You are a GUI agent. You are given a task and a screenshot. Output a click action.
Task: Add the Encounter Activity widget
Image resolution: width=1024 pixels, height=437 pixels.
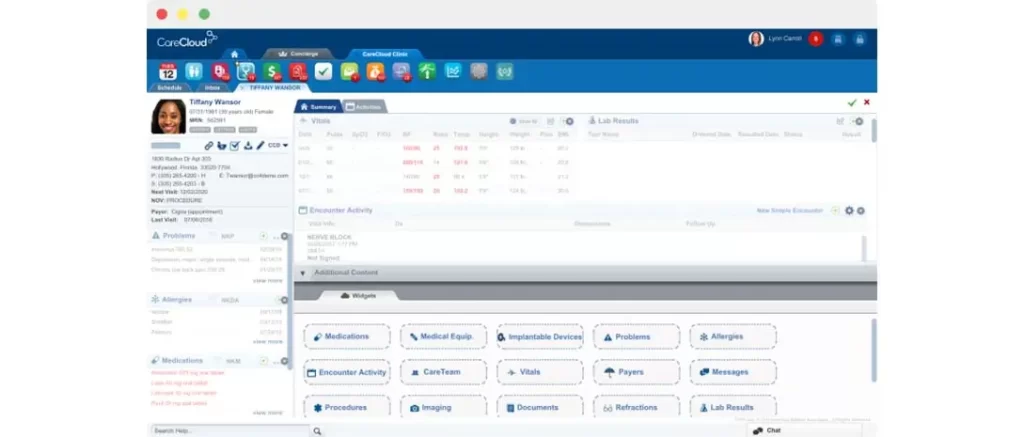point(347,372)
